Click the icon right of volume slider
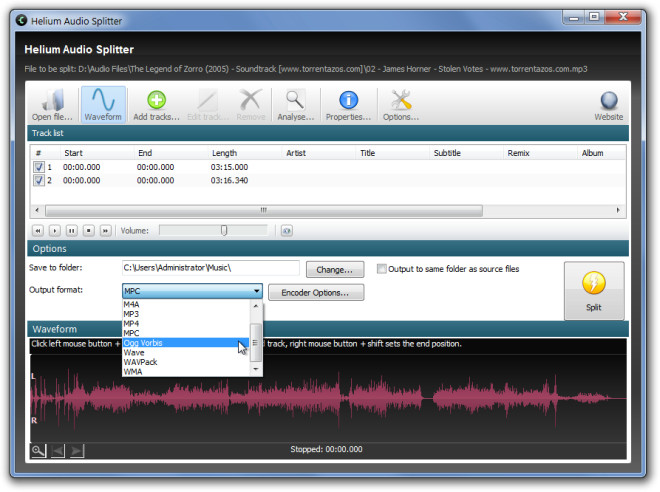Viewport: 660px width, 492px height. click(287, 231)
